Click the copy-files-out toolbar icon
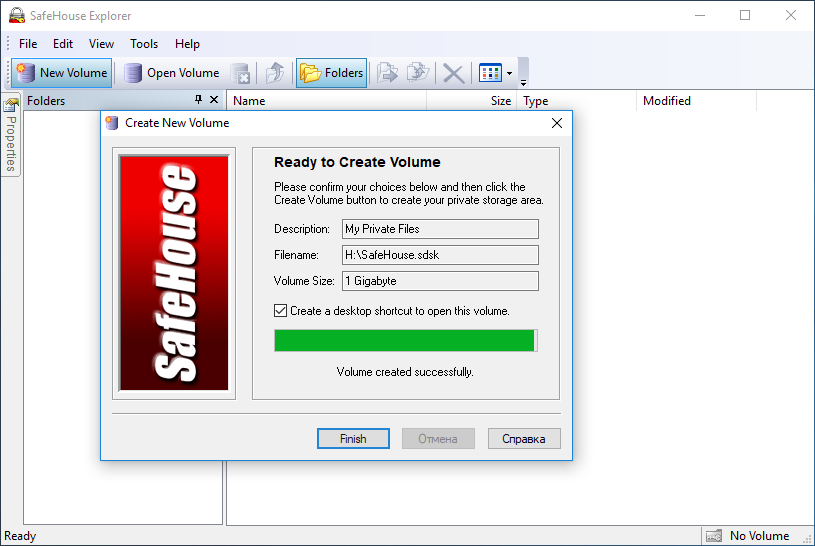 coord(387,73)
